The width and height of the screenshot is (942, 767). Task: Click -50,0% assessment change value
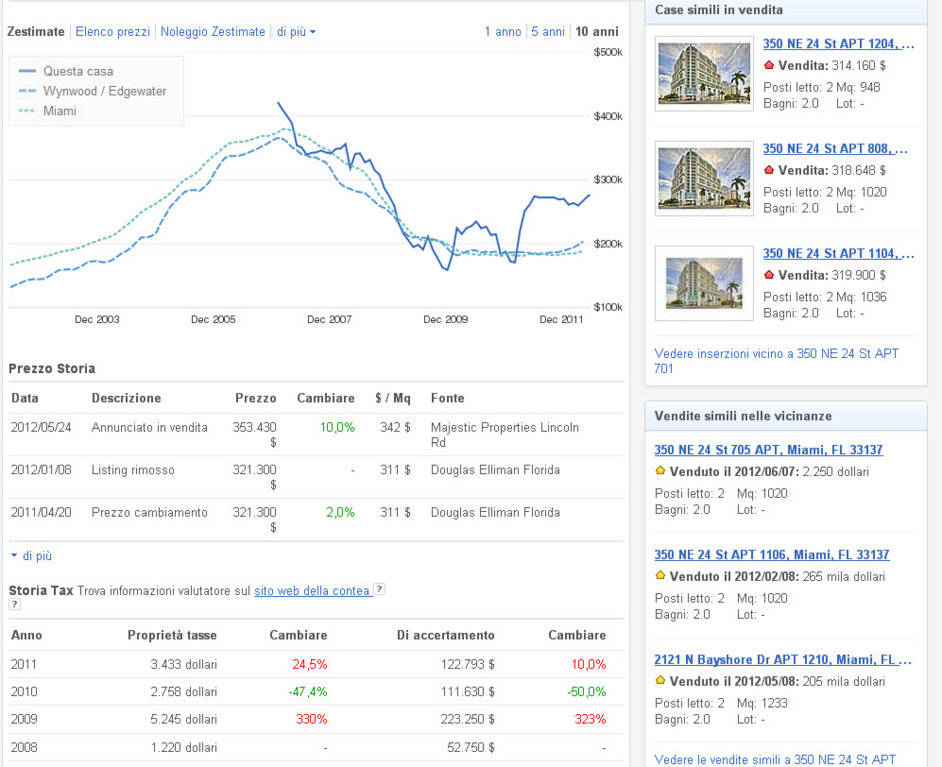pos(586,691)
